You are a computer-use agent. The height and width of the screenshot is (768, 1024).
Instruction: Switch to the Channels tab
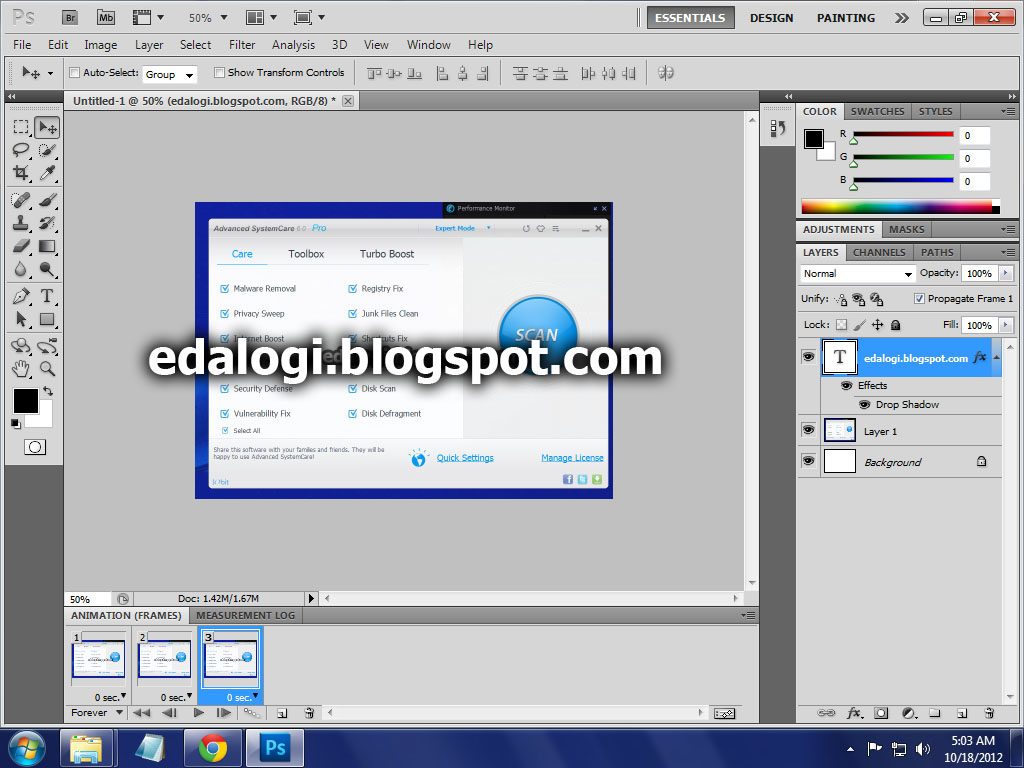click(878, 252)
